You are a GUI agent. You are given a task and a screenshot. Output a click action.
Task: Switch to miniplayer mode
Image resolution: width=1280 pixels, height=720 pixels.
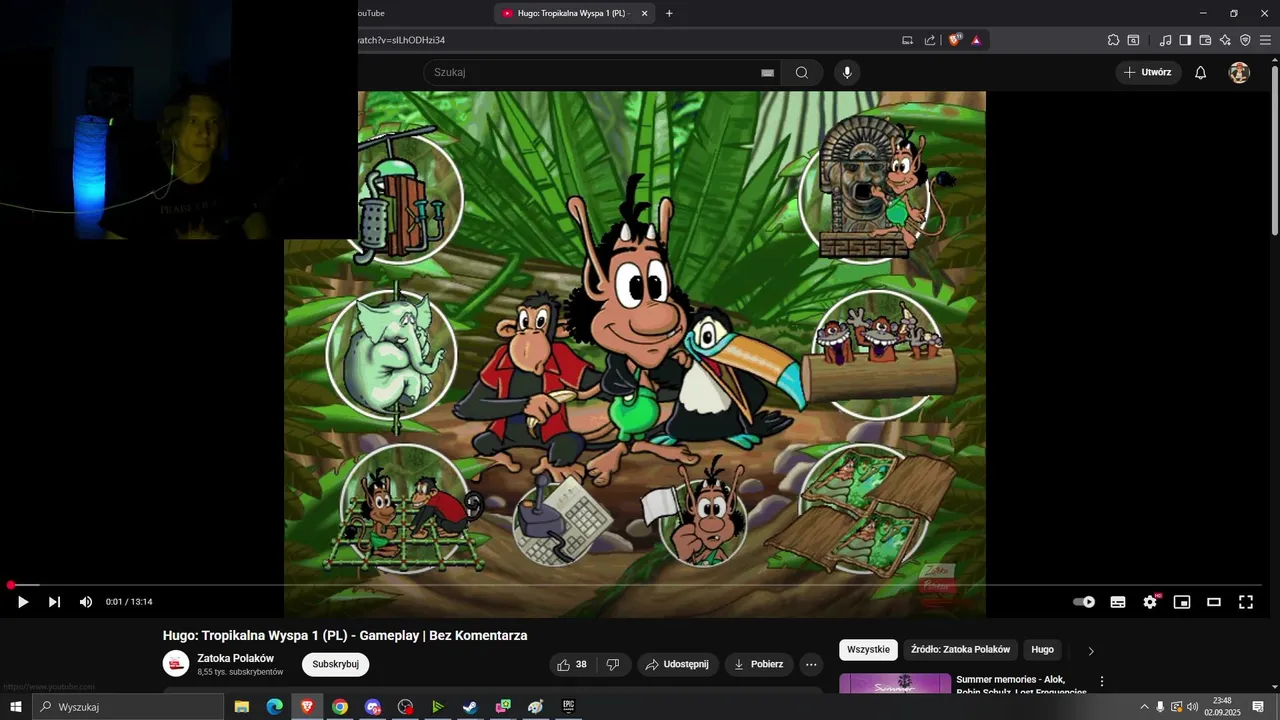coord(1182,602)
